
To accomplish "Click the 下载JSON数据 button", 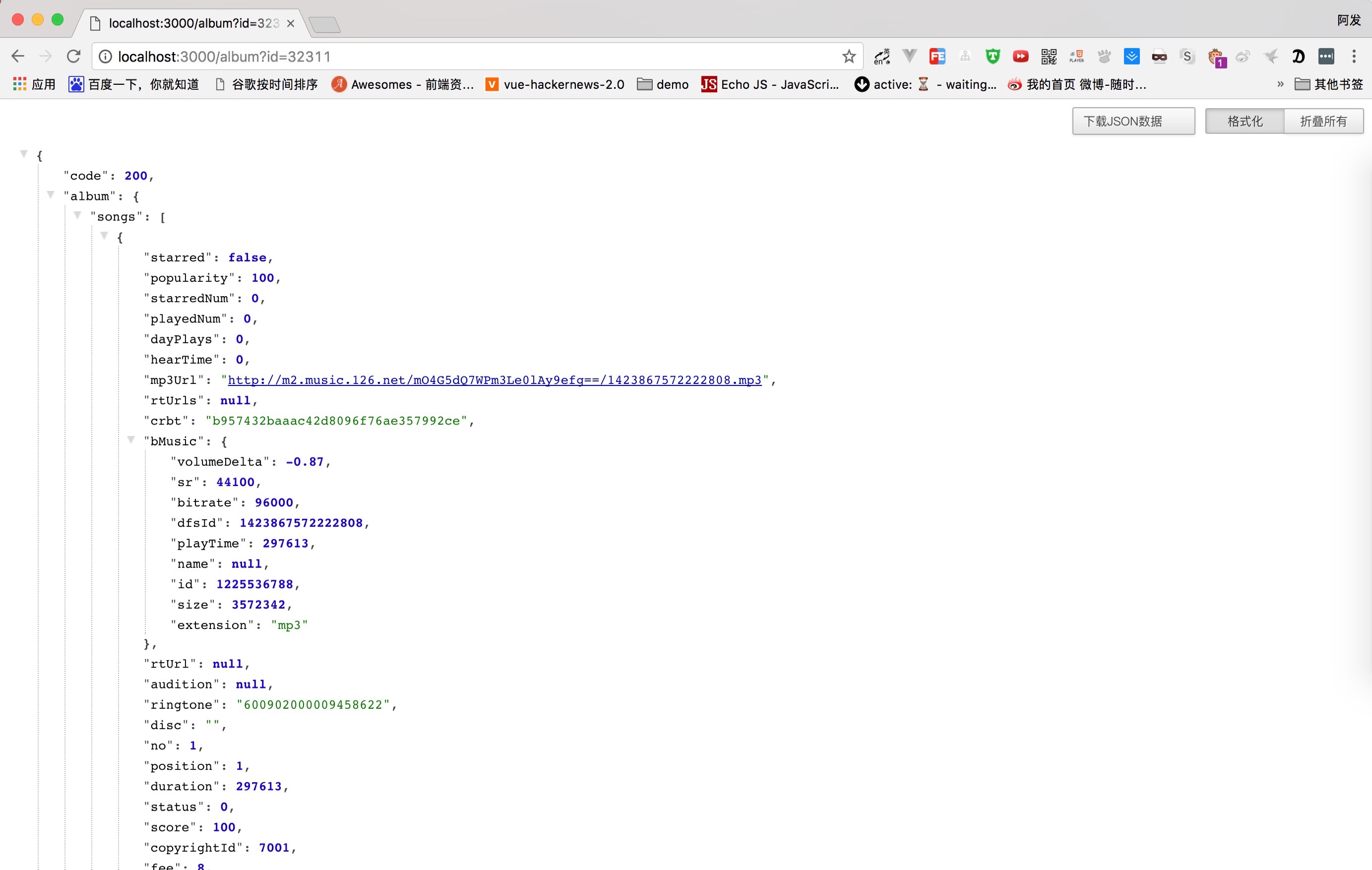I will 1133,122.
